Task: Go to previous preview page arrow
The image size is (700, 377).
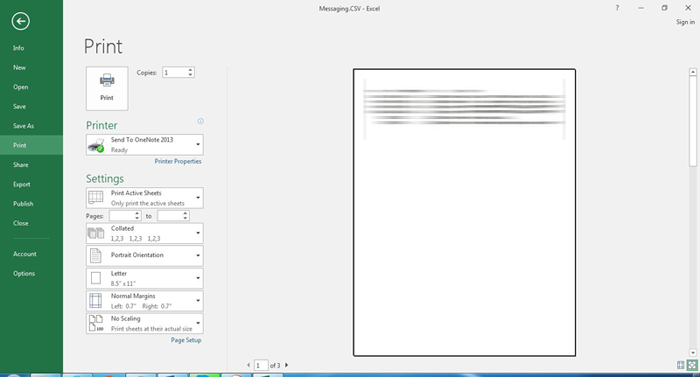Action: (x=249, y=365)
